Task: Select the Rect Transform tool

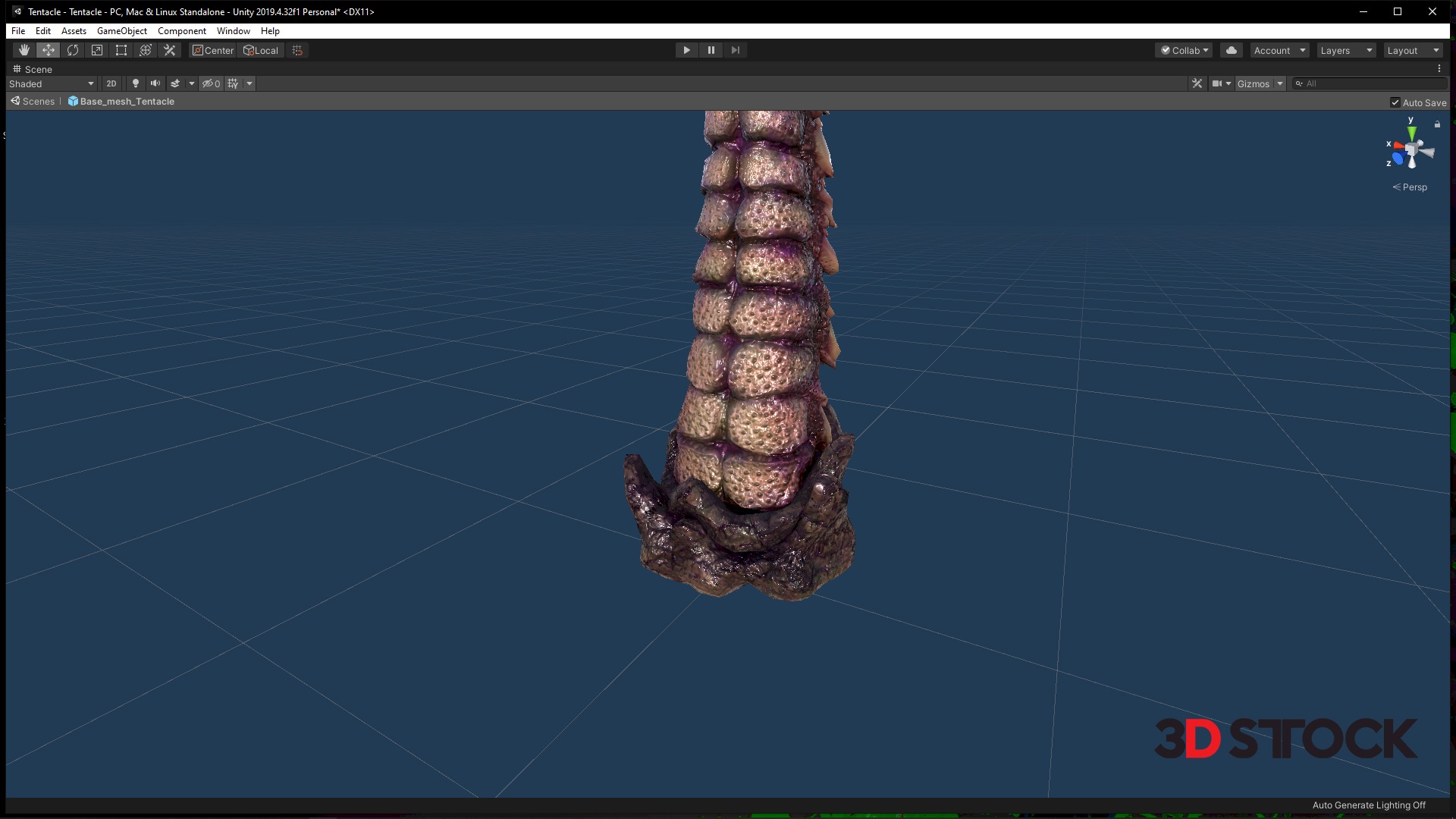Action: 121,50
